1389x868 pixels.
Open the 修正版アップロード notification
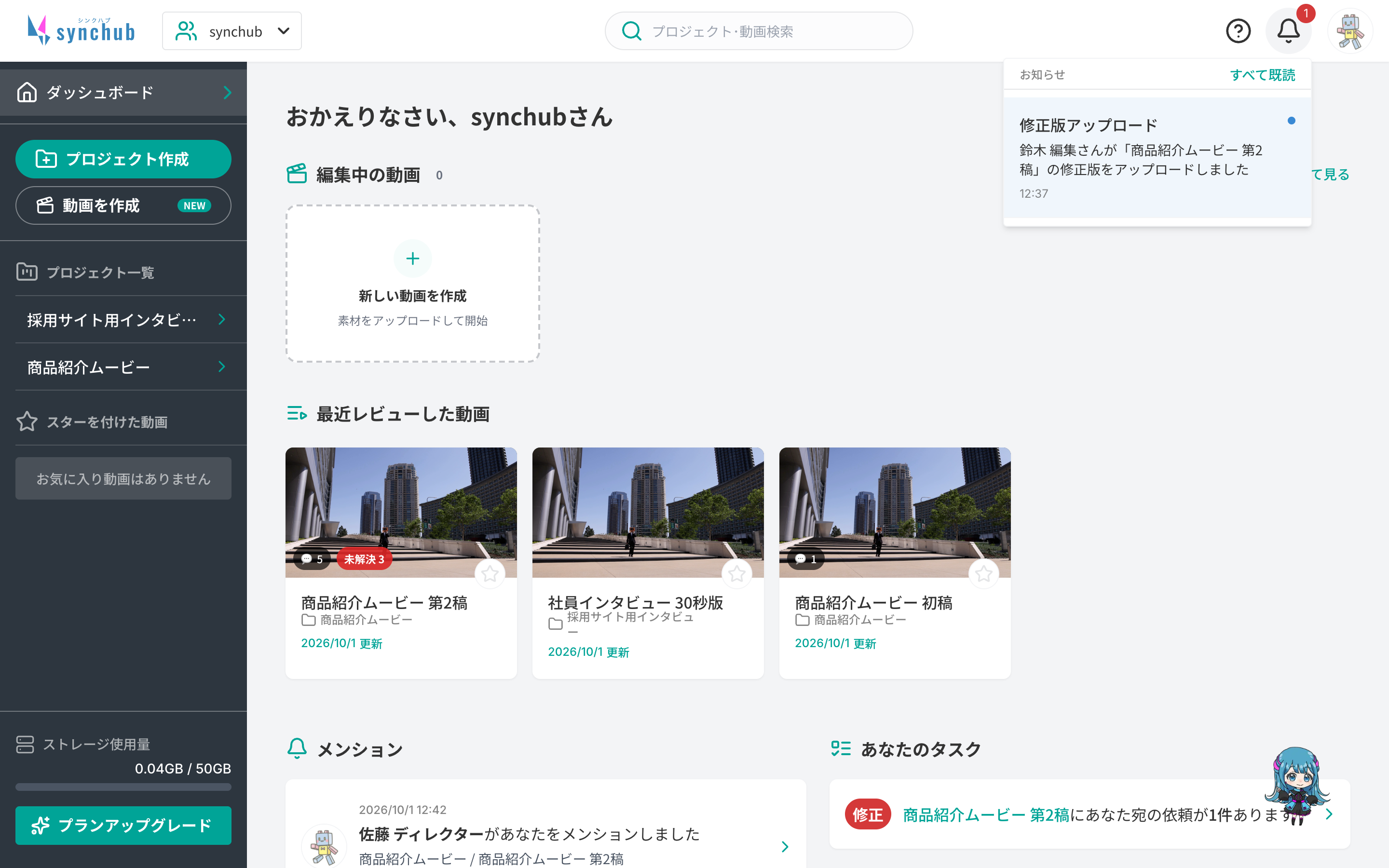pyautogui.click(x=1157, y=158)
